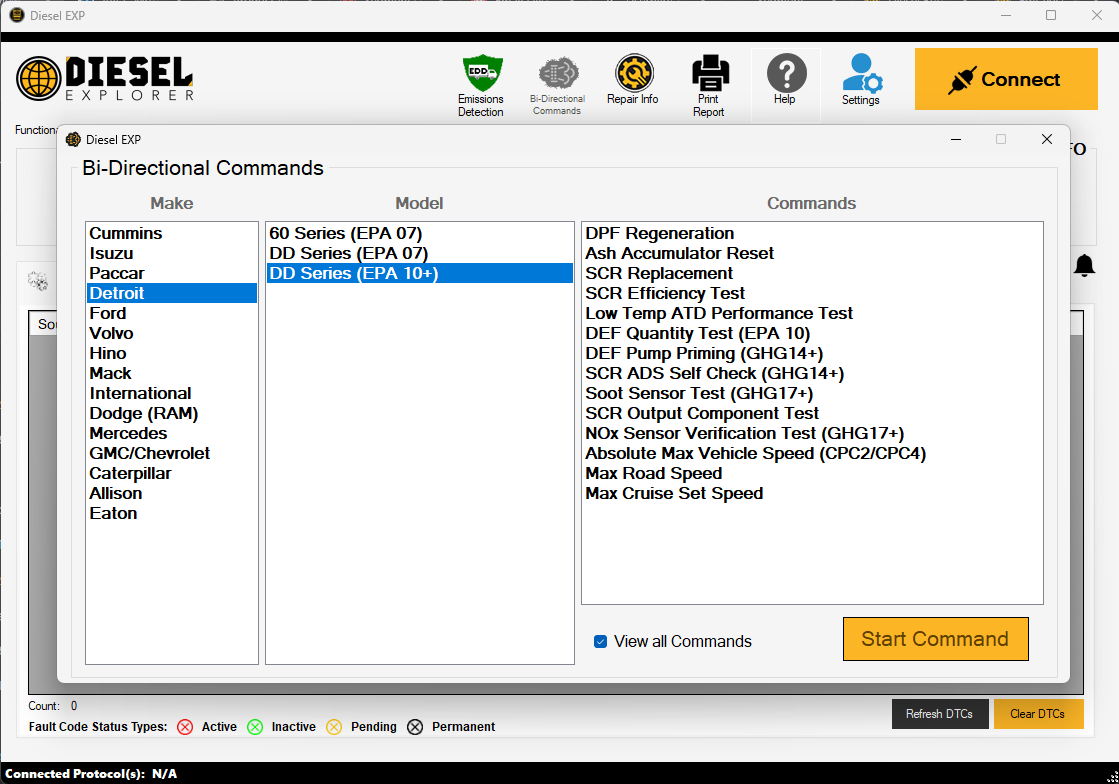Viewport: 1119px width, 784px height.
Task: Select Mercedes in Make list
Action: (x=171, y=433)
